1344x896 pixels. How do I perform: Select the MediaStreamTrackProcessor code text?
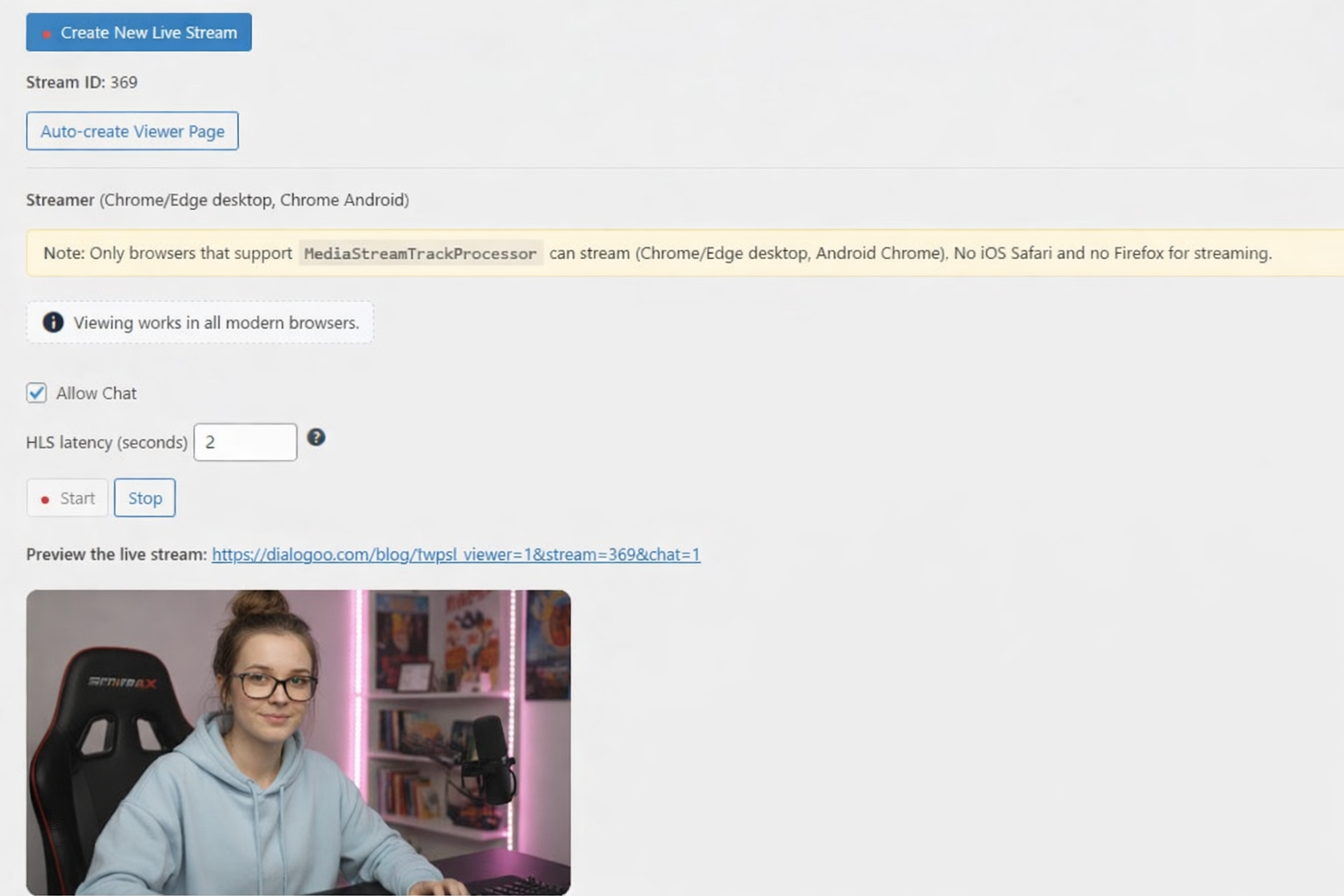[x=420, y=254]
